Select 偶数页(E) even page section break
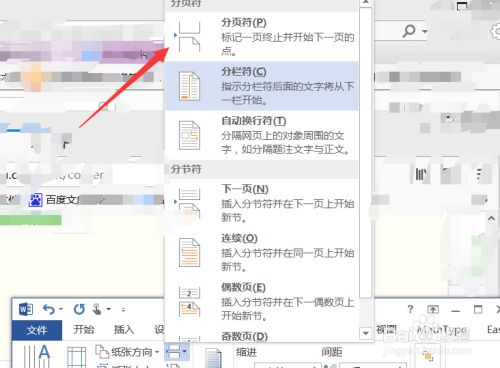The width and height of the screenshot is (500, 368). 262,302
